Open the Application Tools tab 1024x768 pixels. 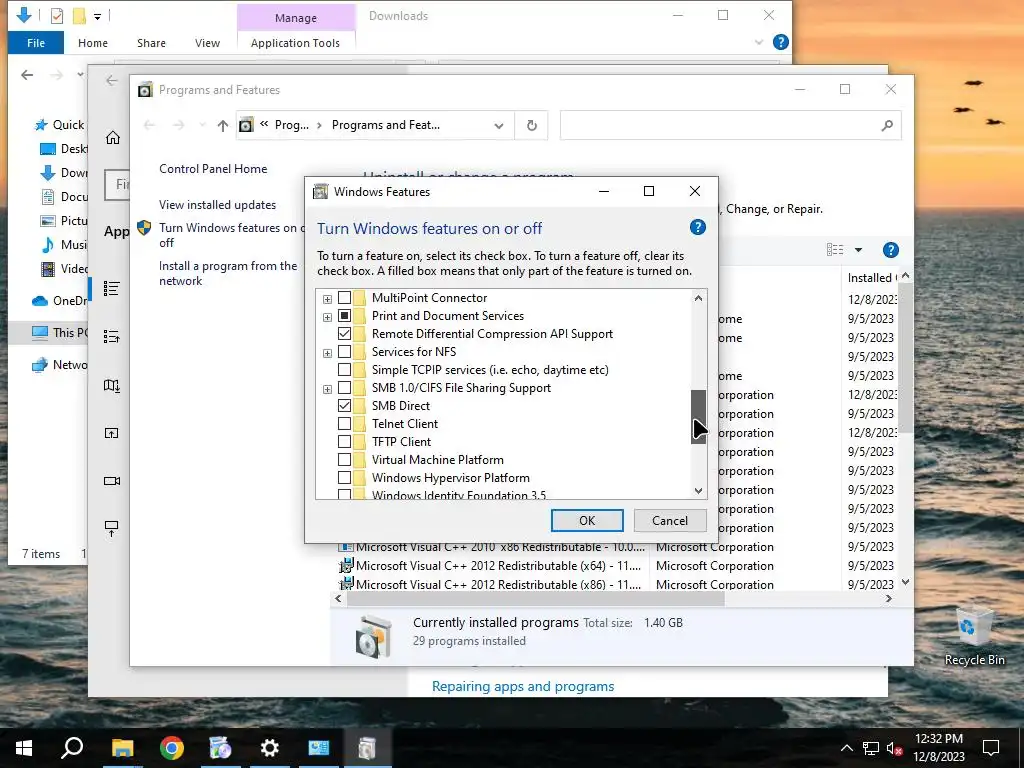[x=295, y=42]
